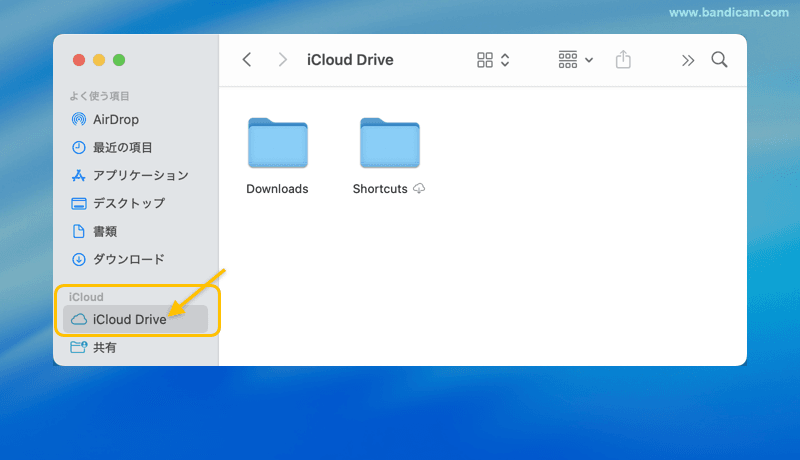Show more toolbar items via double chevron

click(688, 61)
